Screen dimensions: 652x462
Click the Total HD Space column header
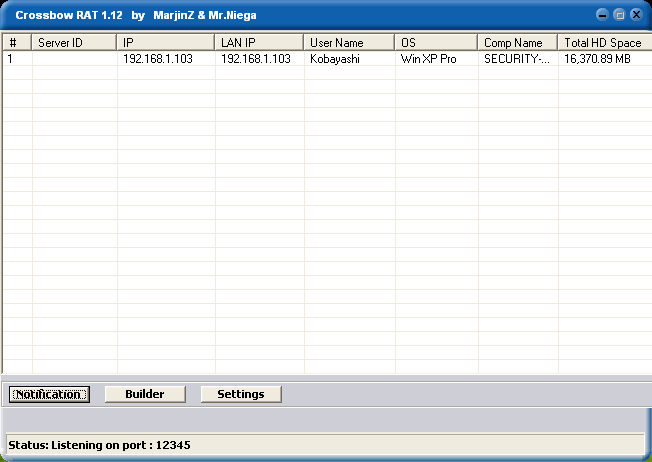[603, 43]
